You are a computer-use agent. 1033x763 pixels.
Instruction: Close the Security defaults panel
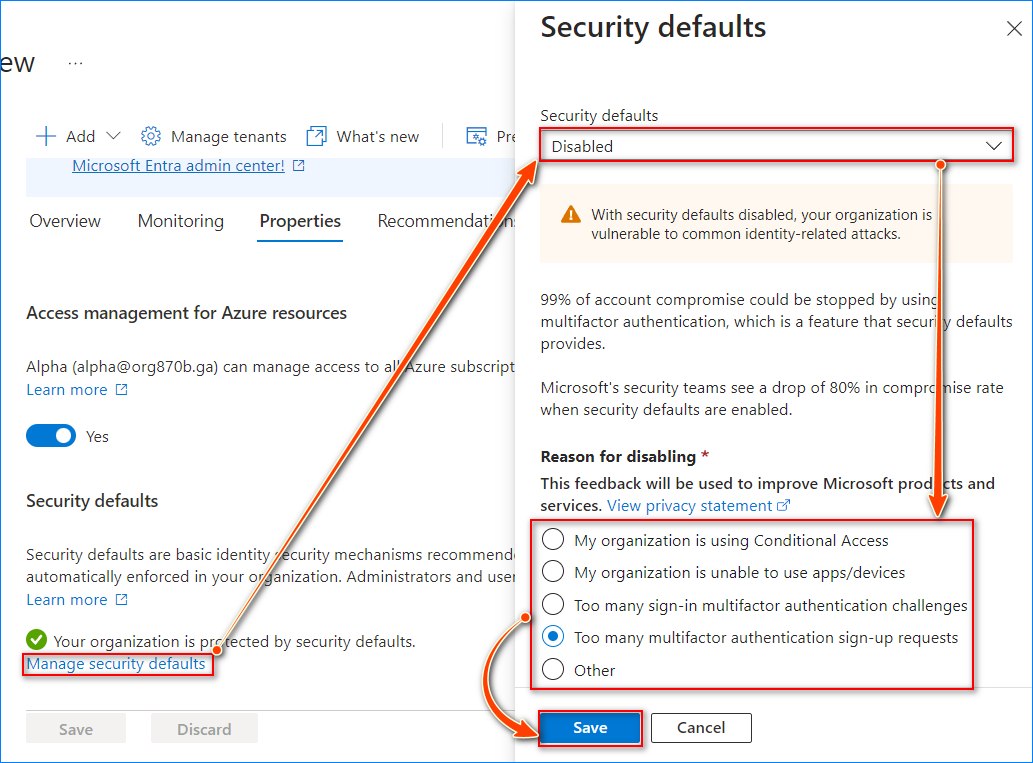pyautogui.click(x=1014, y=28)
